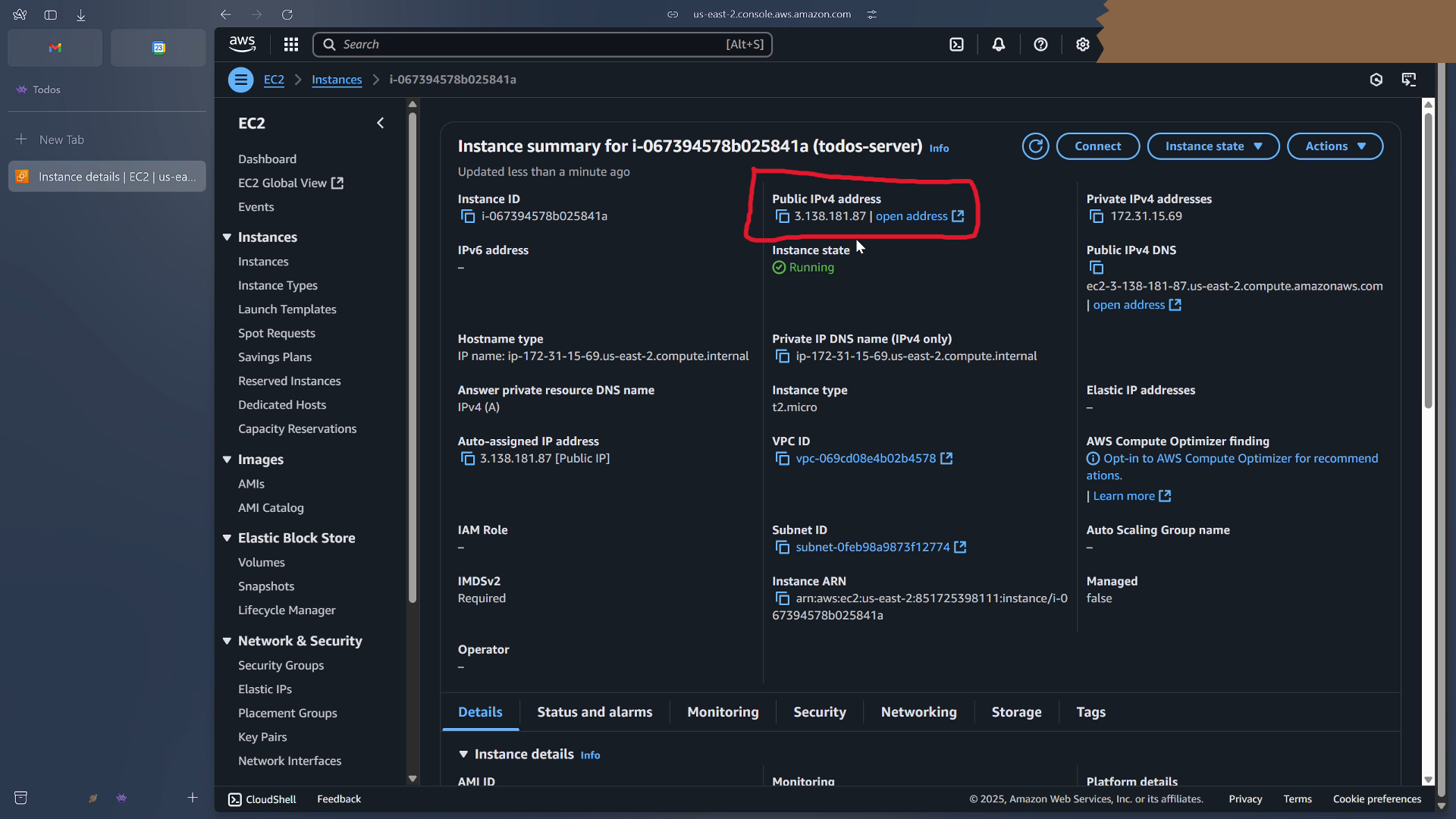Collapse the Images nav section
This screenshot has width=1456, height=819.
(x=227, y=460)
